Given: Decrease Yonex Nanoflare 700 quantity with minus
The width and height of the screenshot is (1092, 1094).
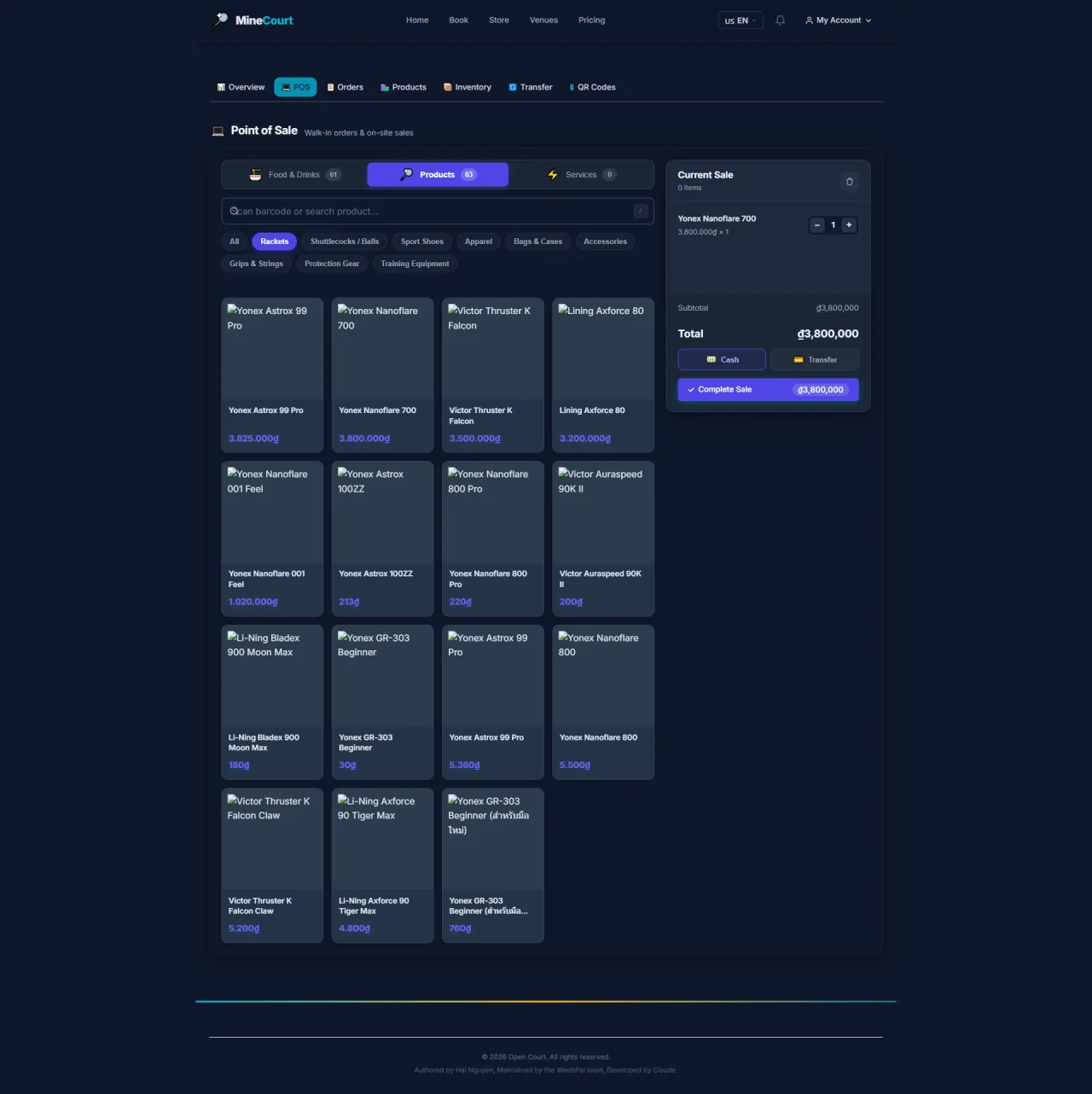Looking at the screenshot, I should [x=817, y=225].
